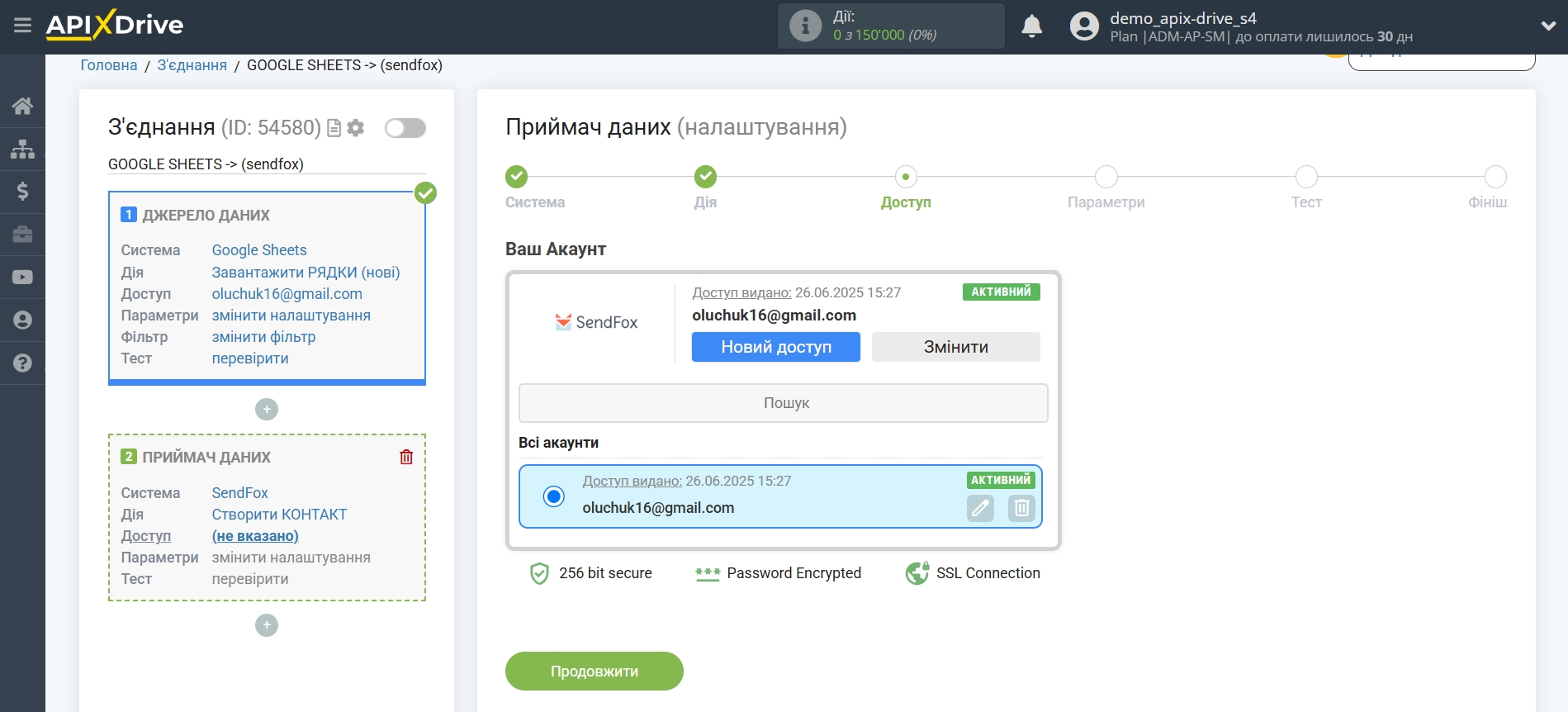1568x712 pixels.
Task: Click the green check on data source
Action: coord(425,193)
